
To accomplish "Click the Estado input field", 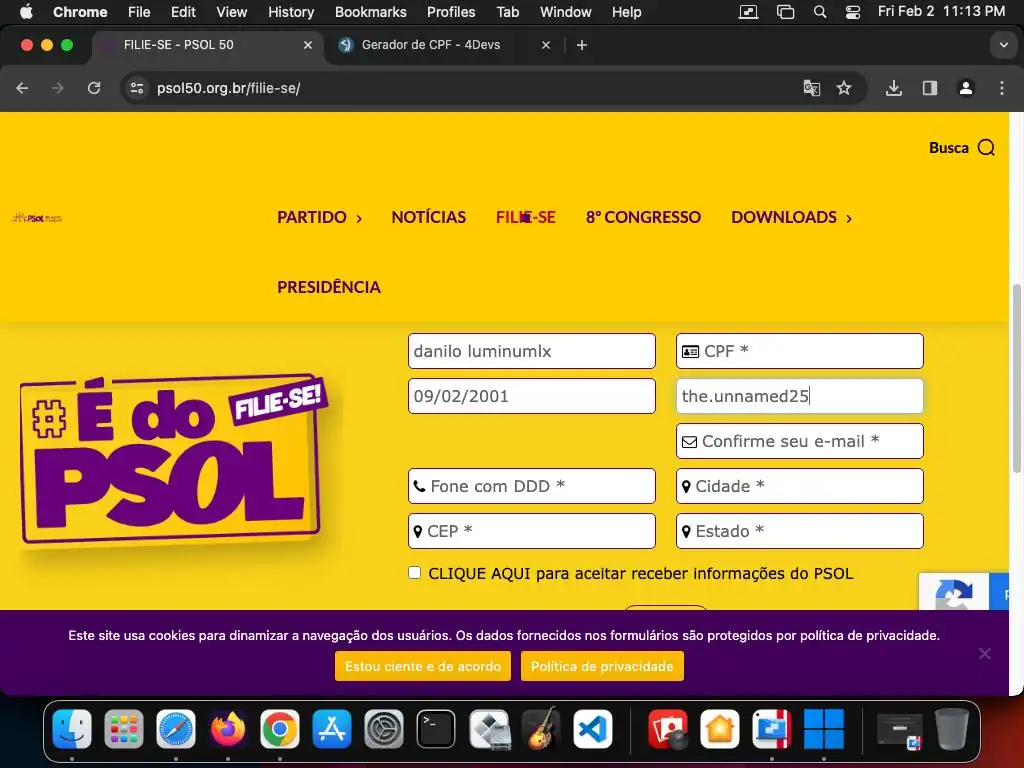I will tap(799, 531).
